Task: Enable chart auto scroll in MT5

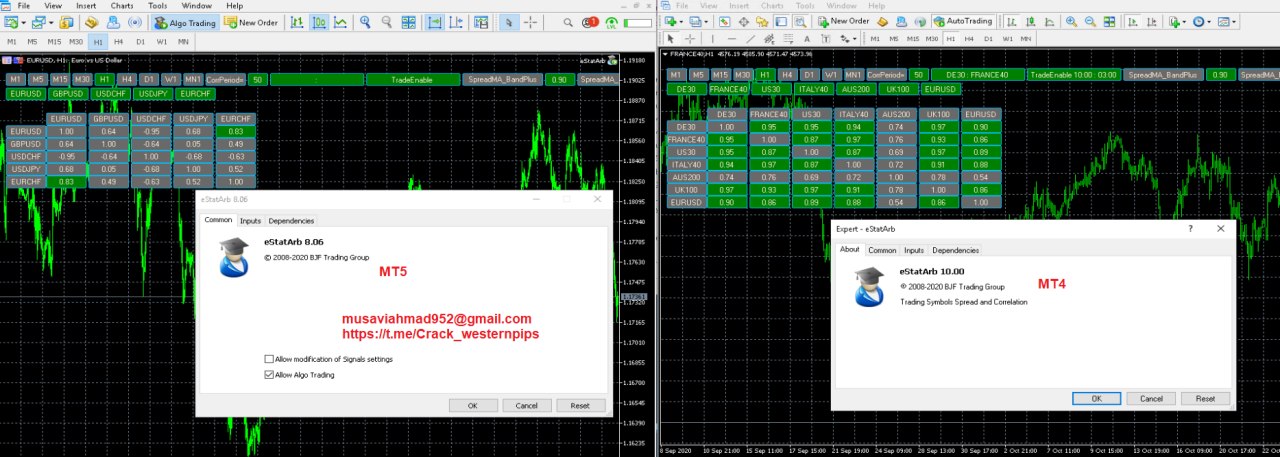Action: 435,22
